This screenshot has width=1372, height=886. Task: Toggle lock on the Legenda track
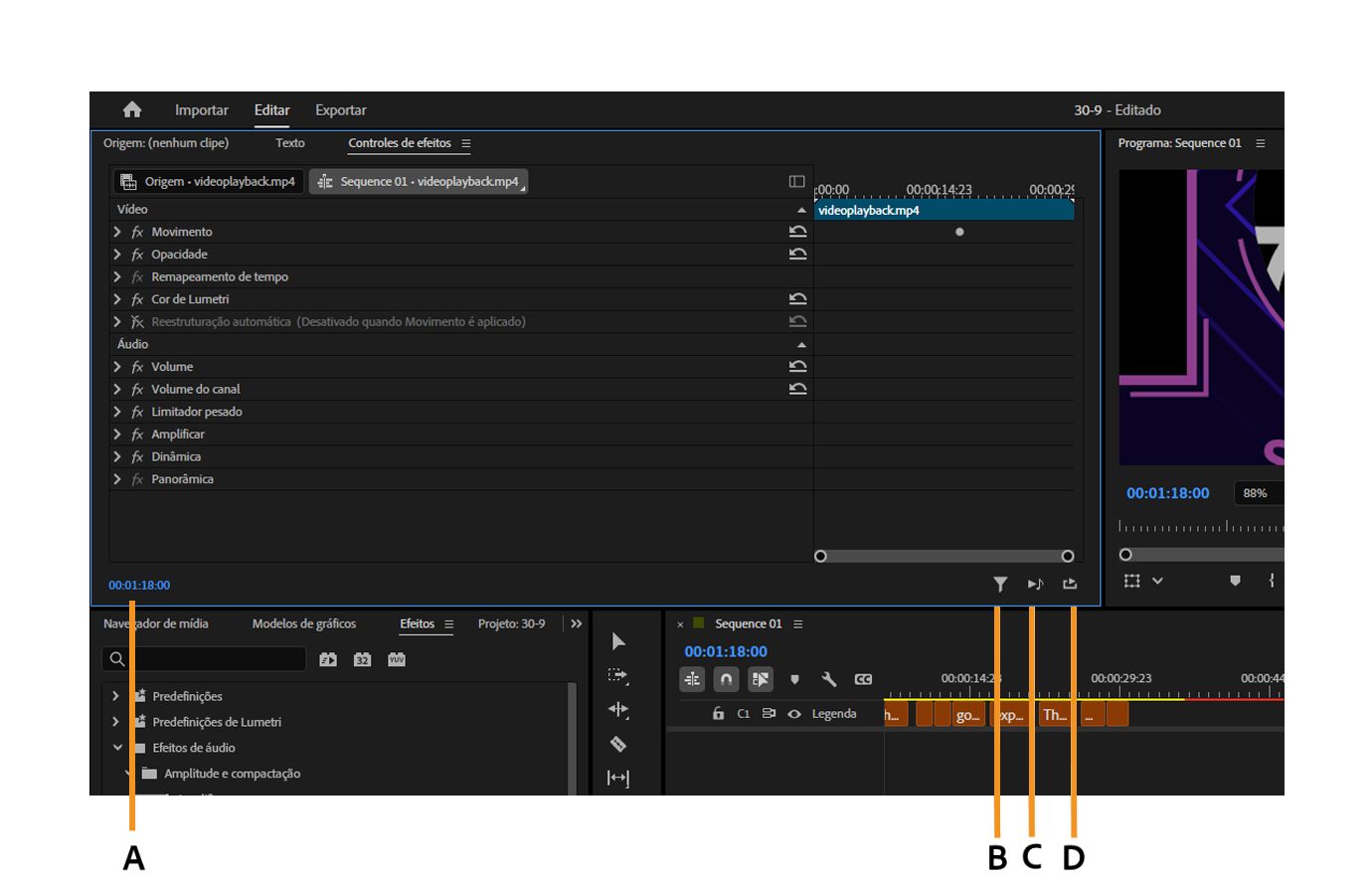(718, 714)
